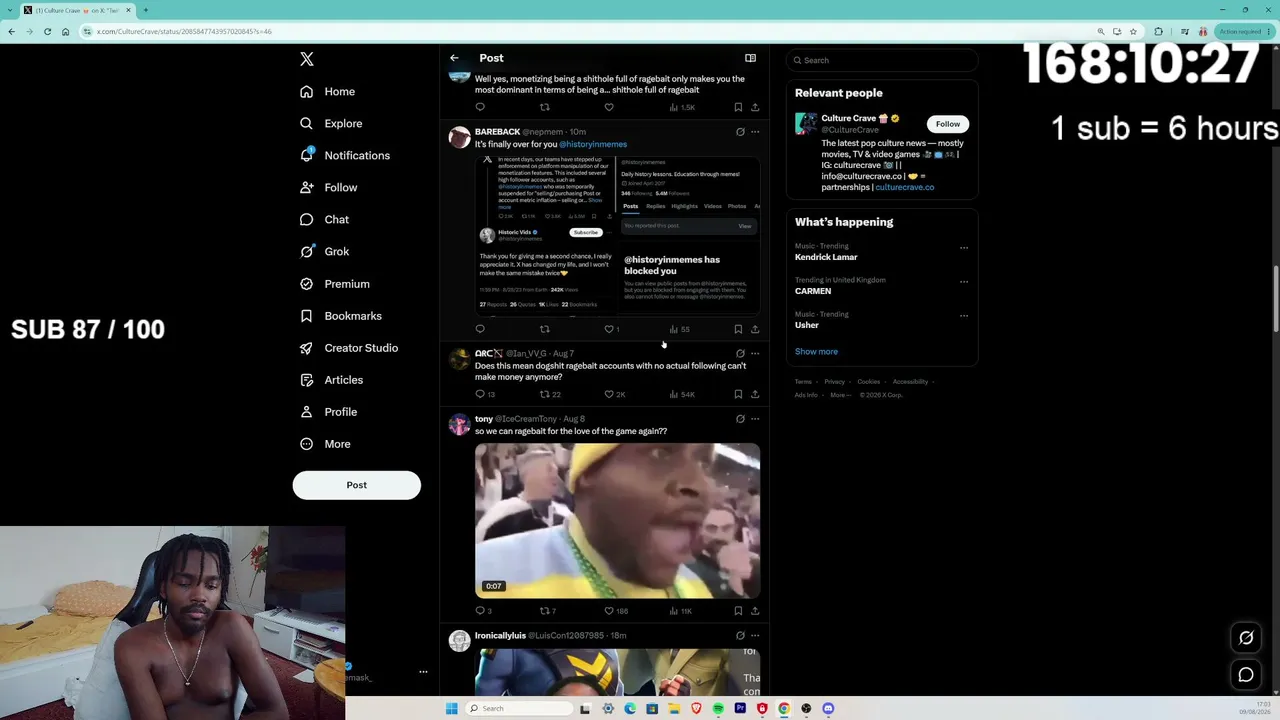Bookmark the top reply with 1.5K views
The height and width of the screenshot is (720, 1280).
tap(738, 107)
